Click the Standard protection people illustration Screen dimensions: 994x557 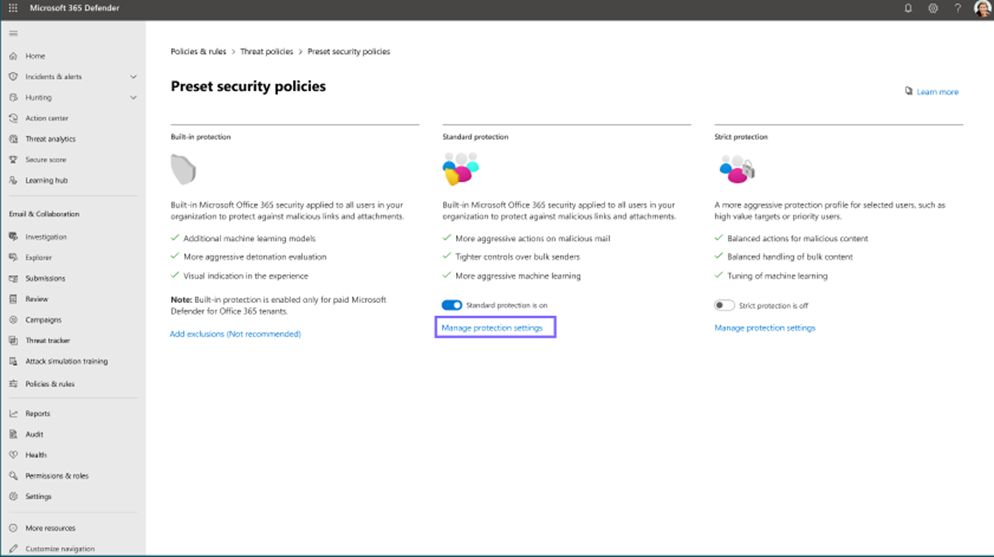(460, 169)
